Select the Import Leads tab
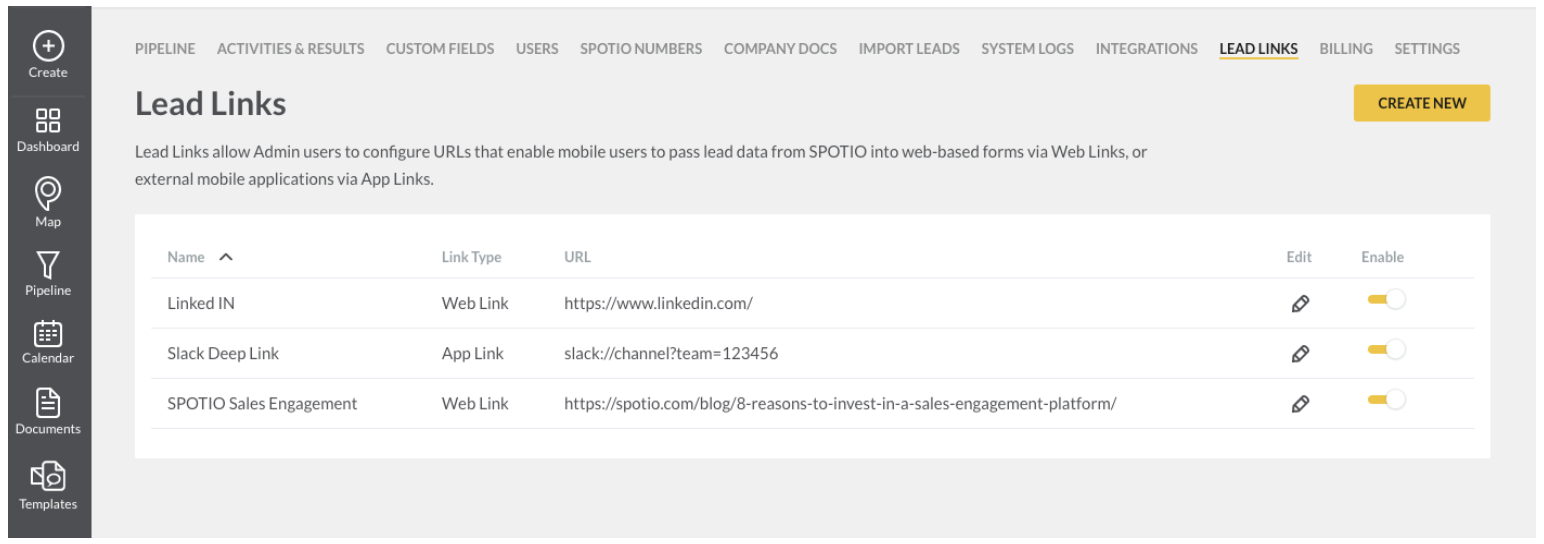 tap(909, 48)
